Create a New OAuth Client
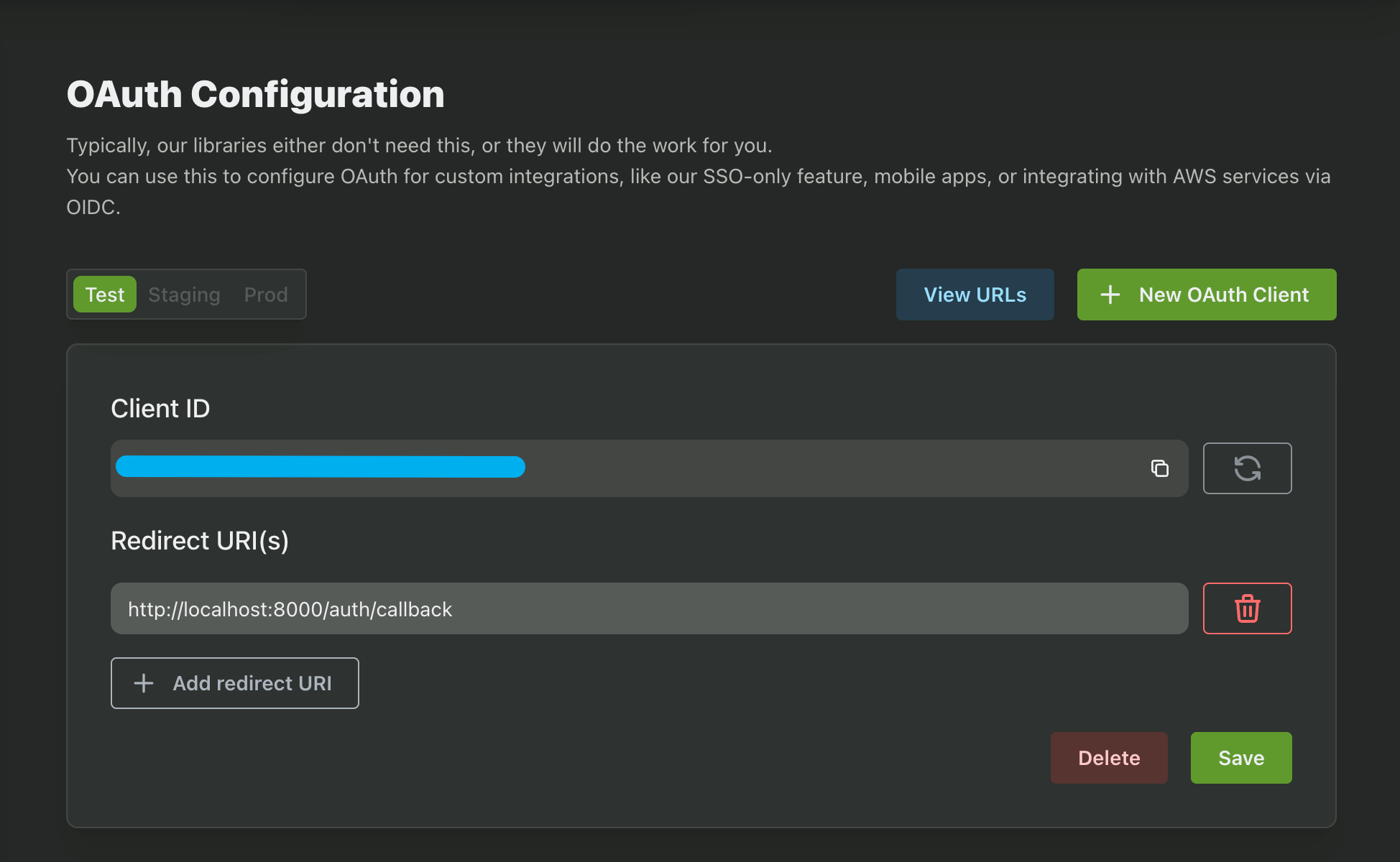Image resolution: width=1400 pixels, height=862 pixels. click(x=1223, y=295)
